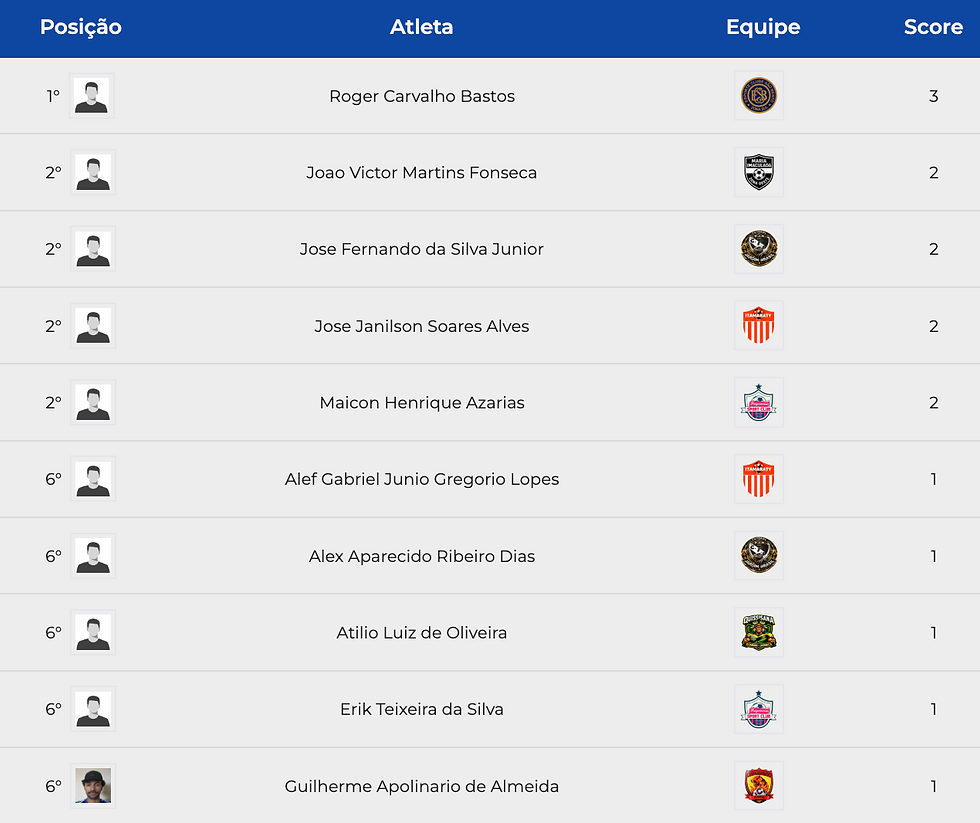
Task: Open Joao Victor Martins Fonseca's name link
Action: tap(422, 173)
